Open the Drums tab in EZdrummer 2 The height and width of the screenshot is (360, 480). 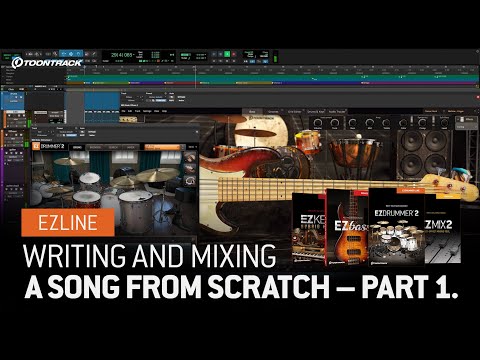(77, 147)
